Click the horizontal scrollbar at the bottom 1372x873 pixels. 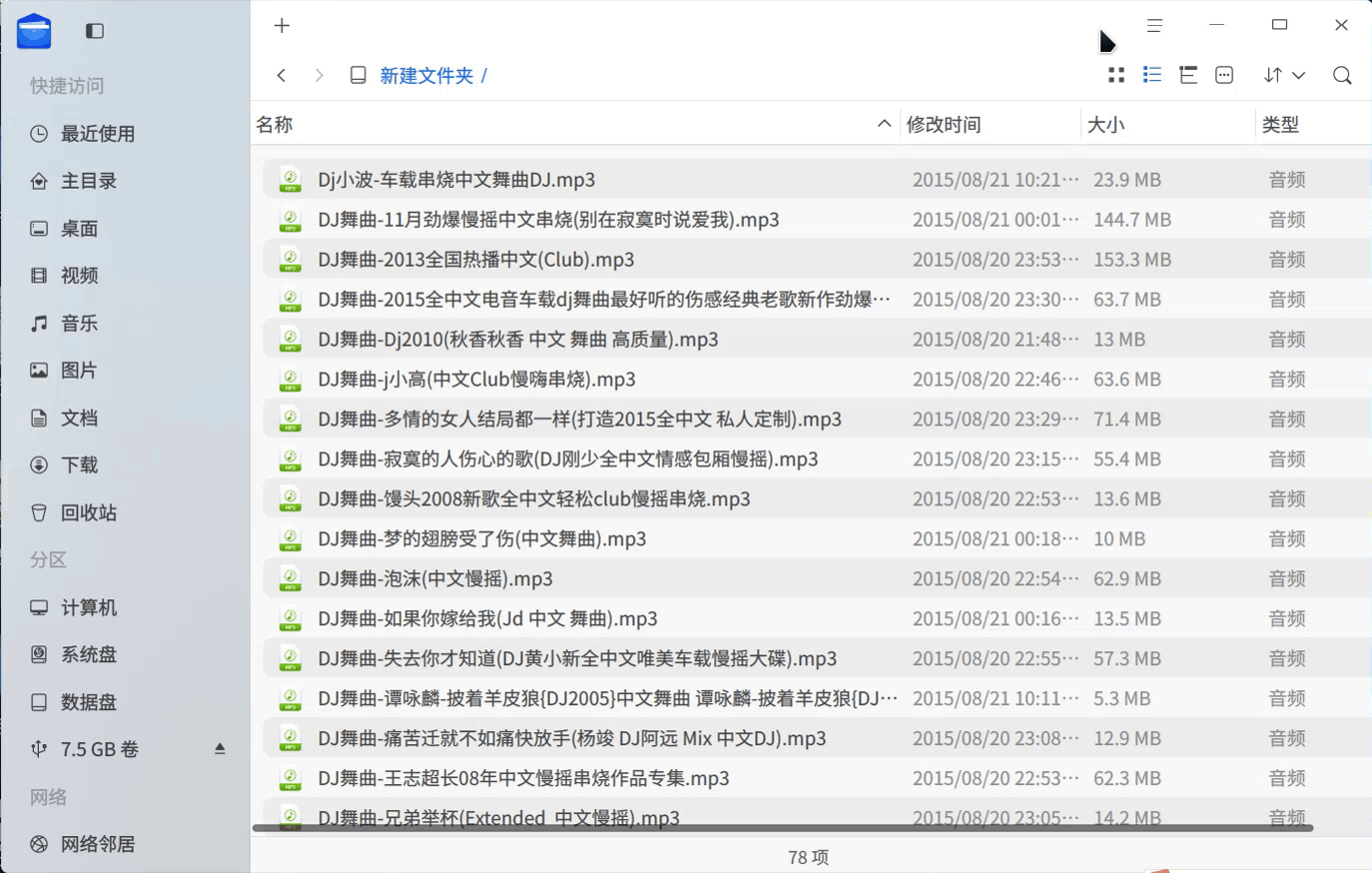782,828
